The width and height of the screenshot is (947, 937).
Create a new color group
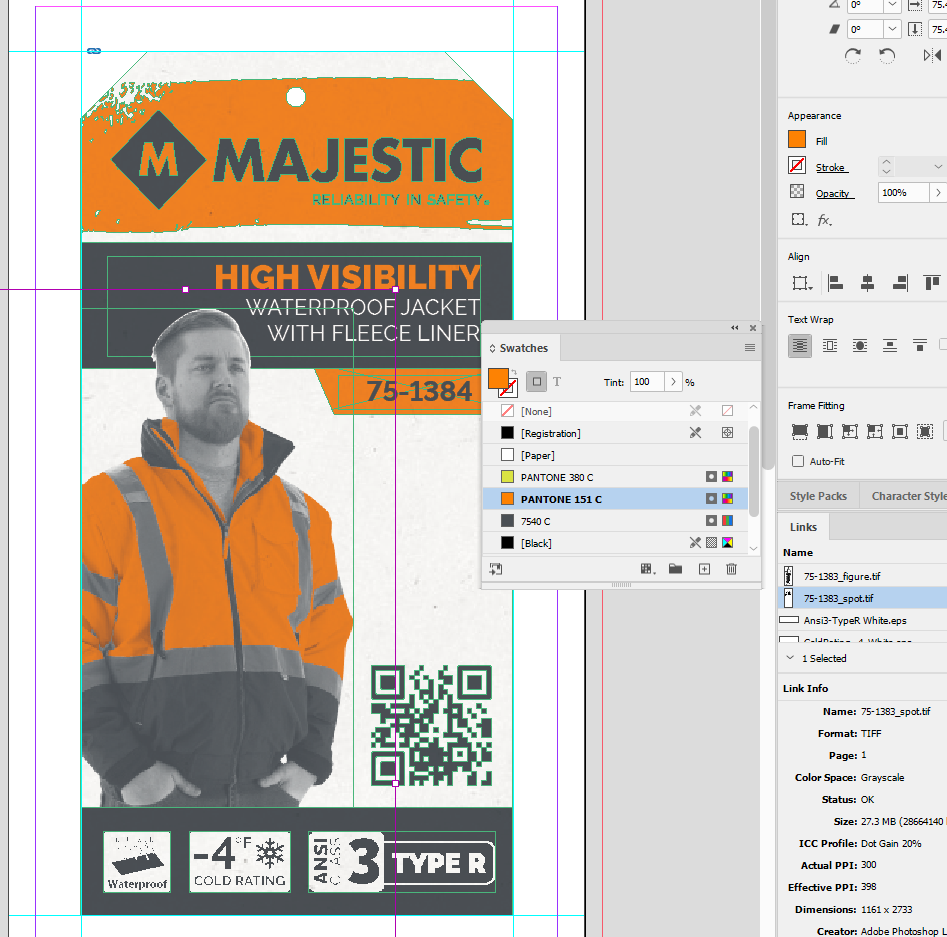675,569
